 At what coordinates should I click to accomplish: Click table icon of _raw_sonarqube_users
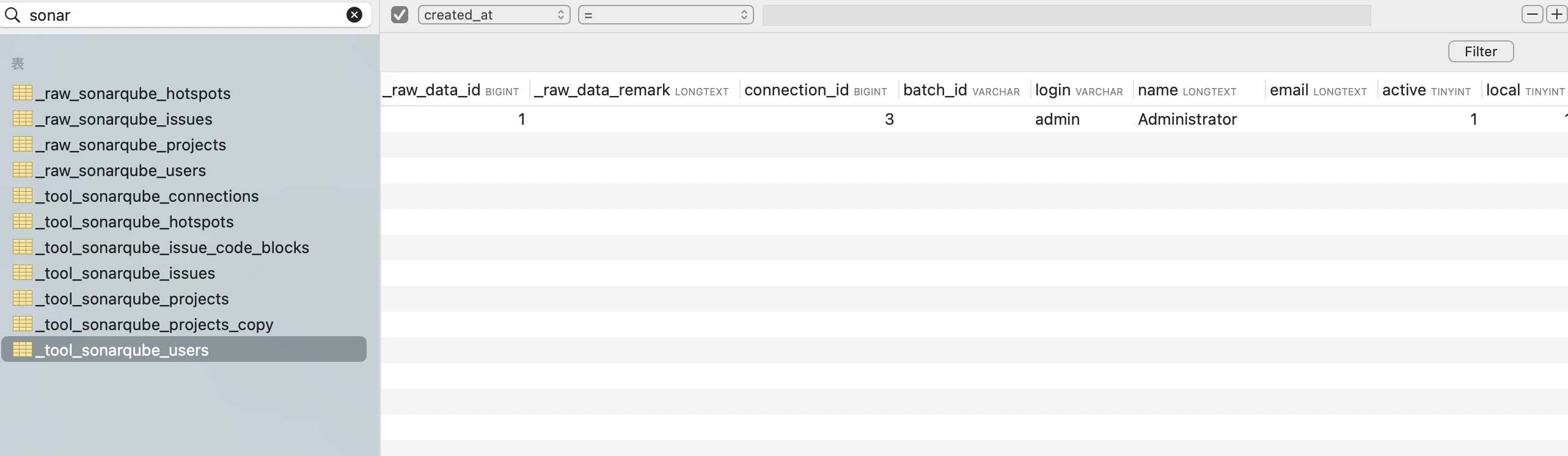(23, 170)
